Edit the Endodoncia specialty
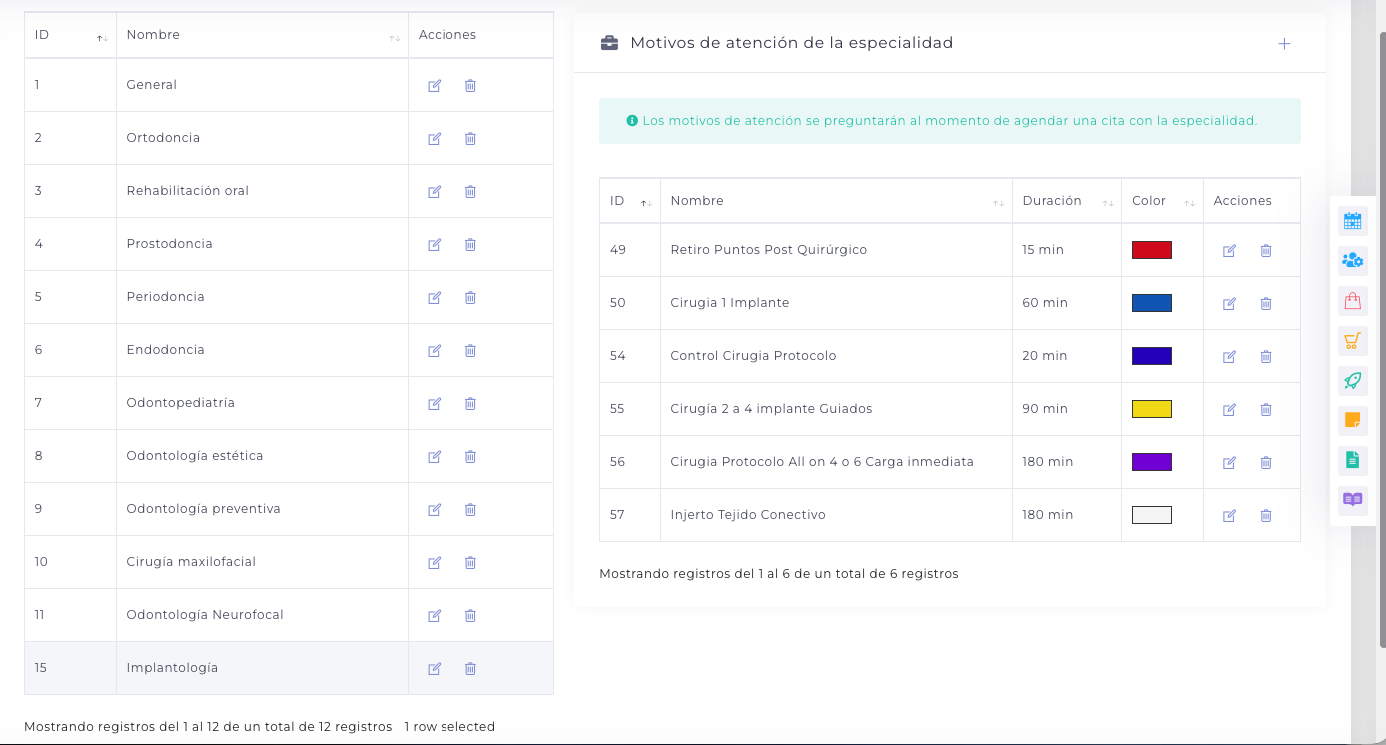The width and height of the screenshot is (1386, 745). pos(435,351)
